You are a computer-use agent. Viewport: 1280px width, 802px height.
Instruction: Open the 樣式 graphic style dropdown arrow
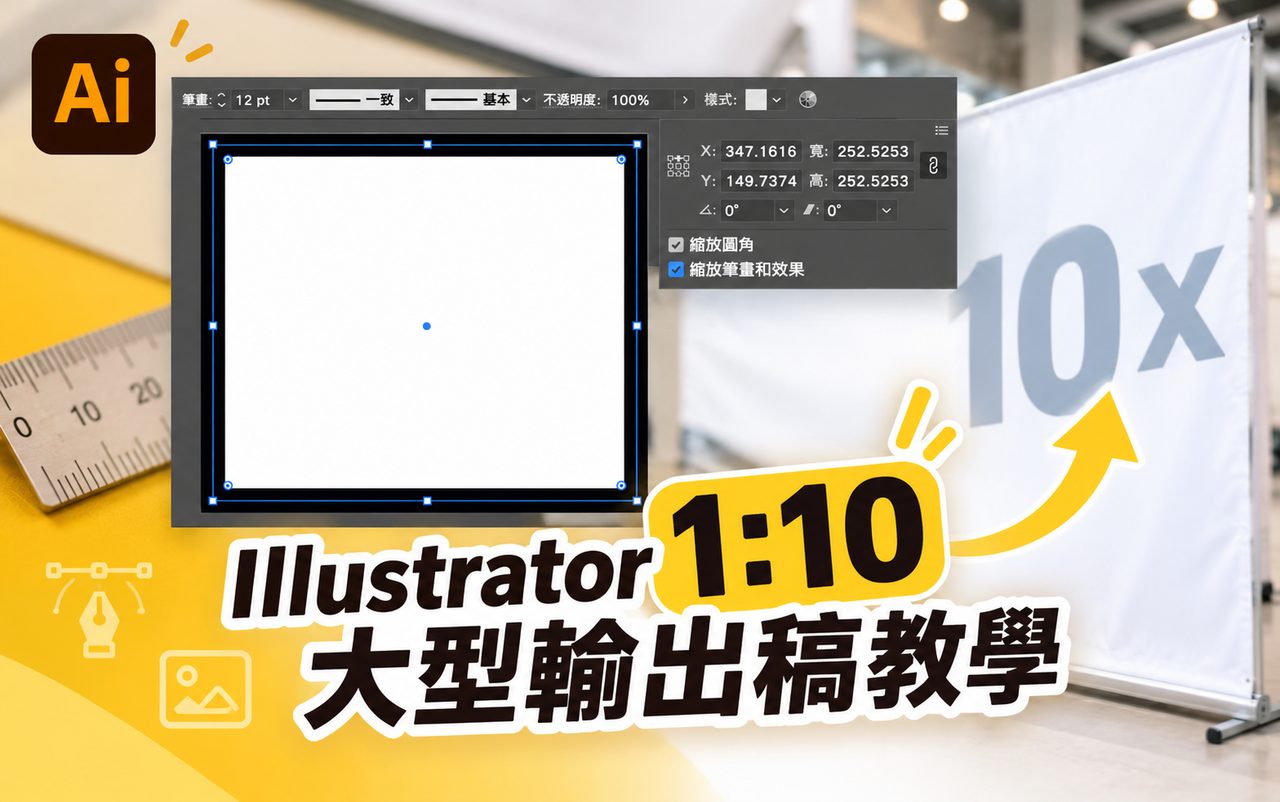[x=777, y=100]
